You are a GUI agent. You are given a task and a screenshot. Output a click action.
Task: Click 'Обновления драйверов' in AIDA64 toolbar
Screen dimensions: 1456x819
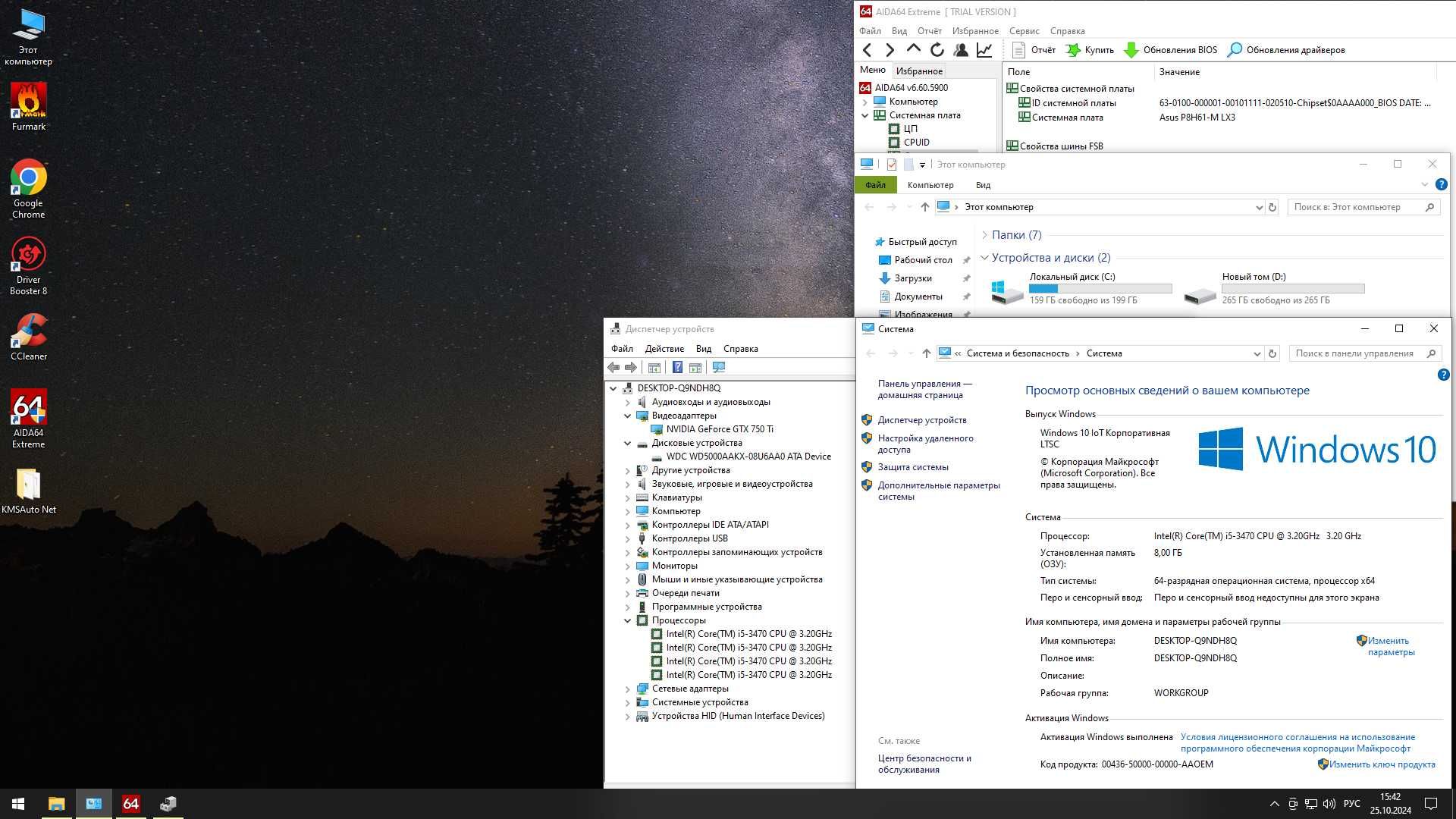coord(1286,50)
